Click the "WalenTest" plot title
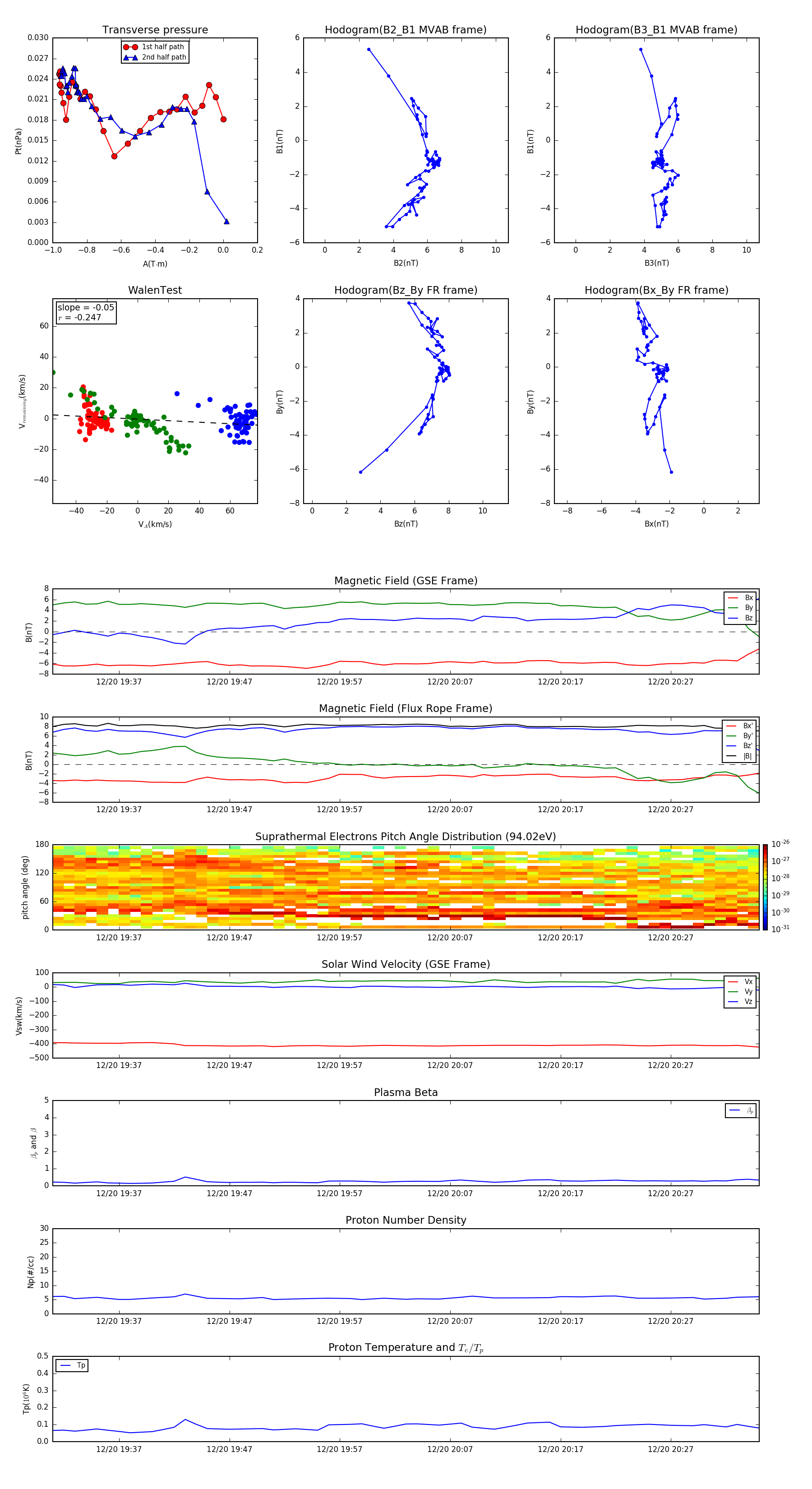812x1489 pixels. pyautogui.click(x=155, y=290)
